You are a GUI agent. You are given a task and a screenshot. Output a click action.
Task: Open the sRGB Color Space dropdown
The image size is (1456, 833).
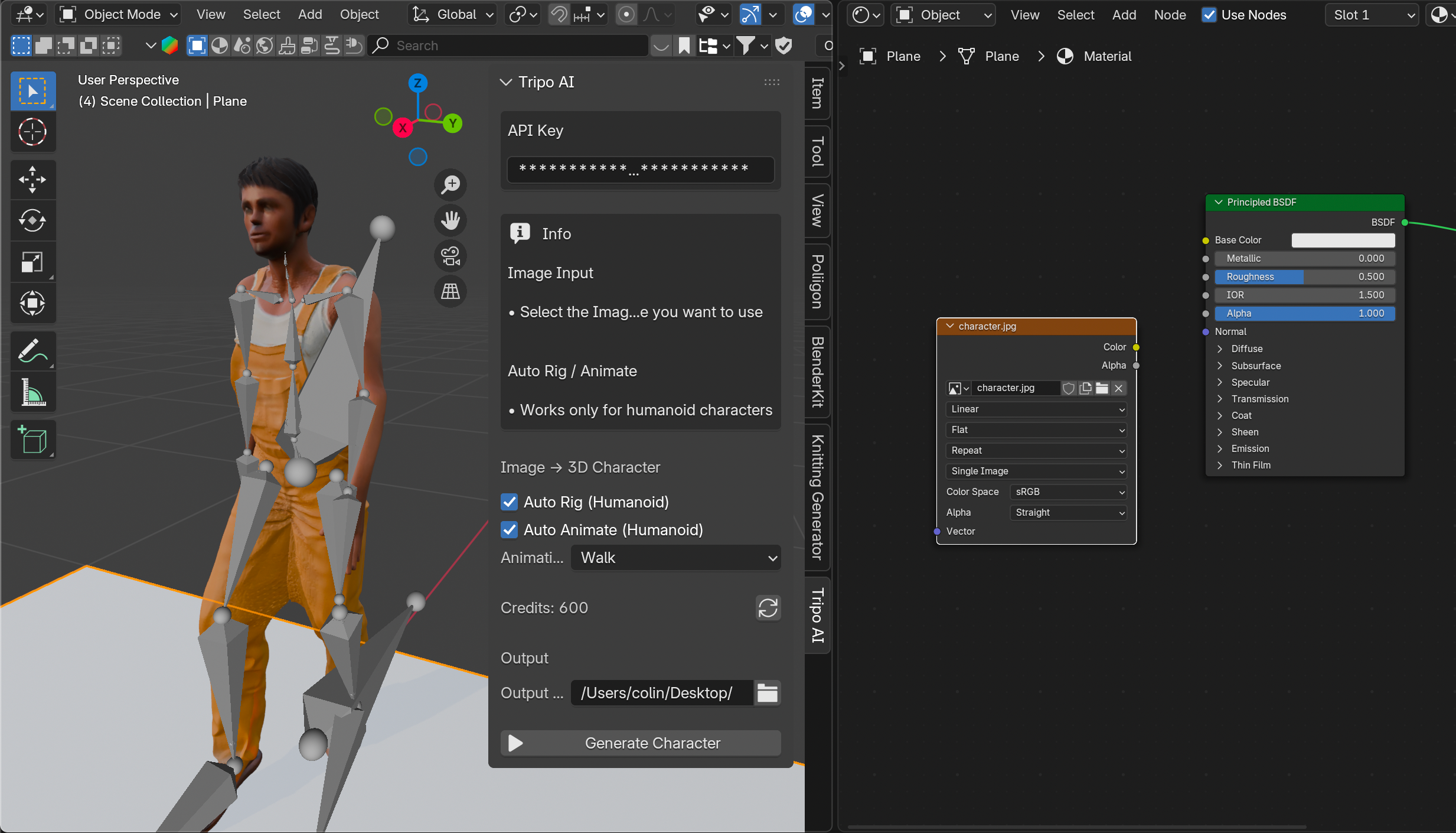click(x=1068, y=492)
